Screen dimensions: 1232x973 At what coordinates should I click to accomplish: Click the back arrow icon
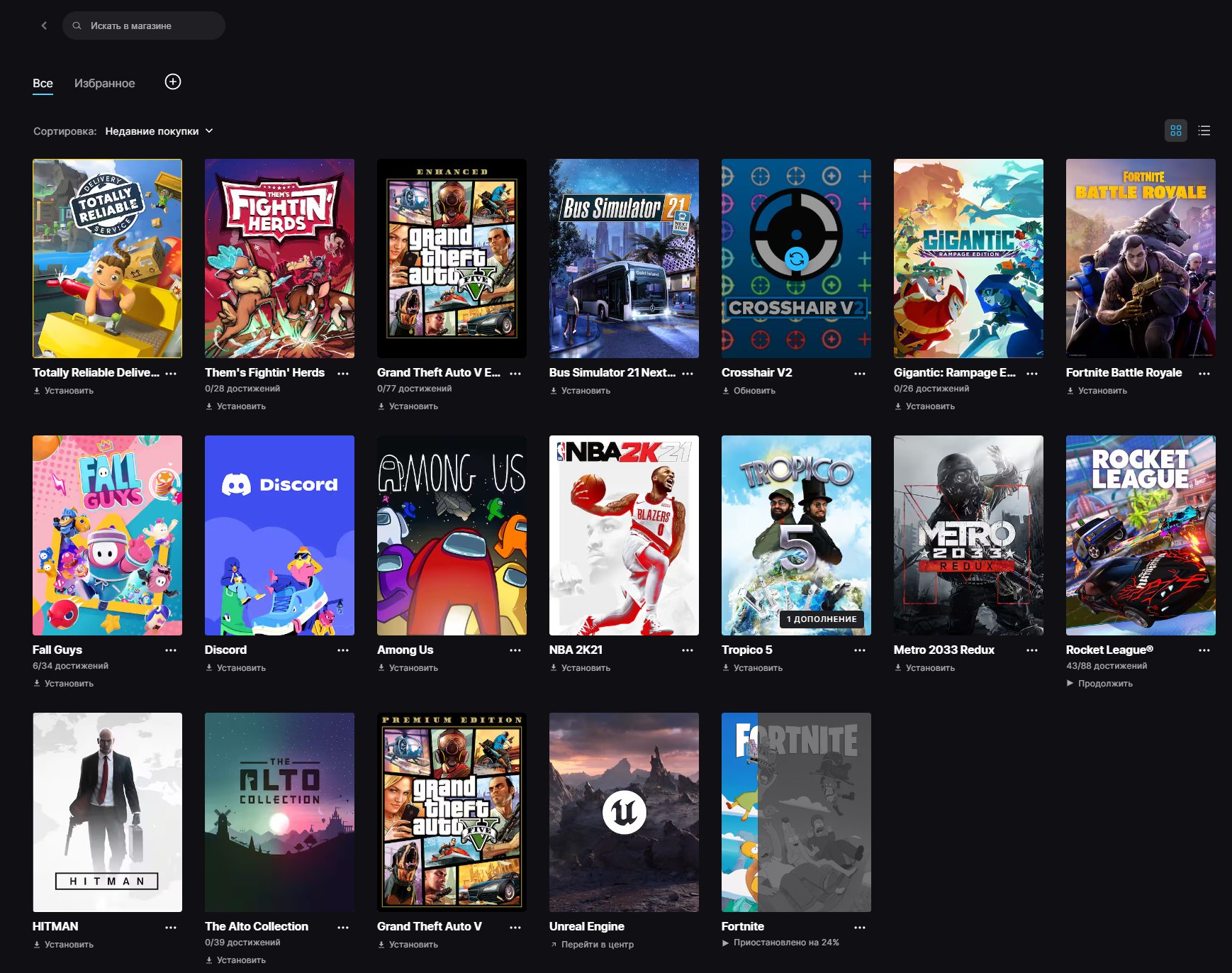pos(44,26)
